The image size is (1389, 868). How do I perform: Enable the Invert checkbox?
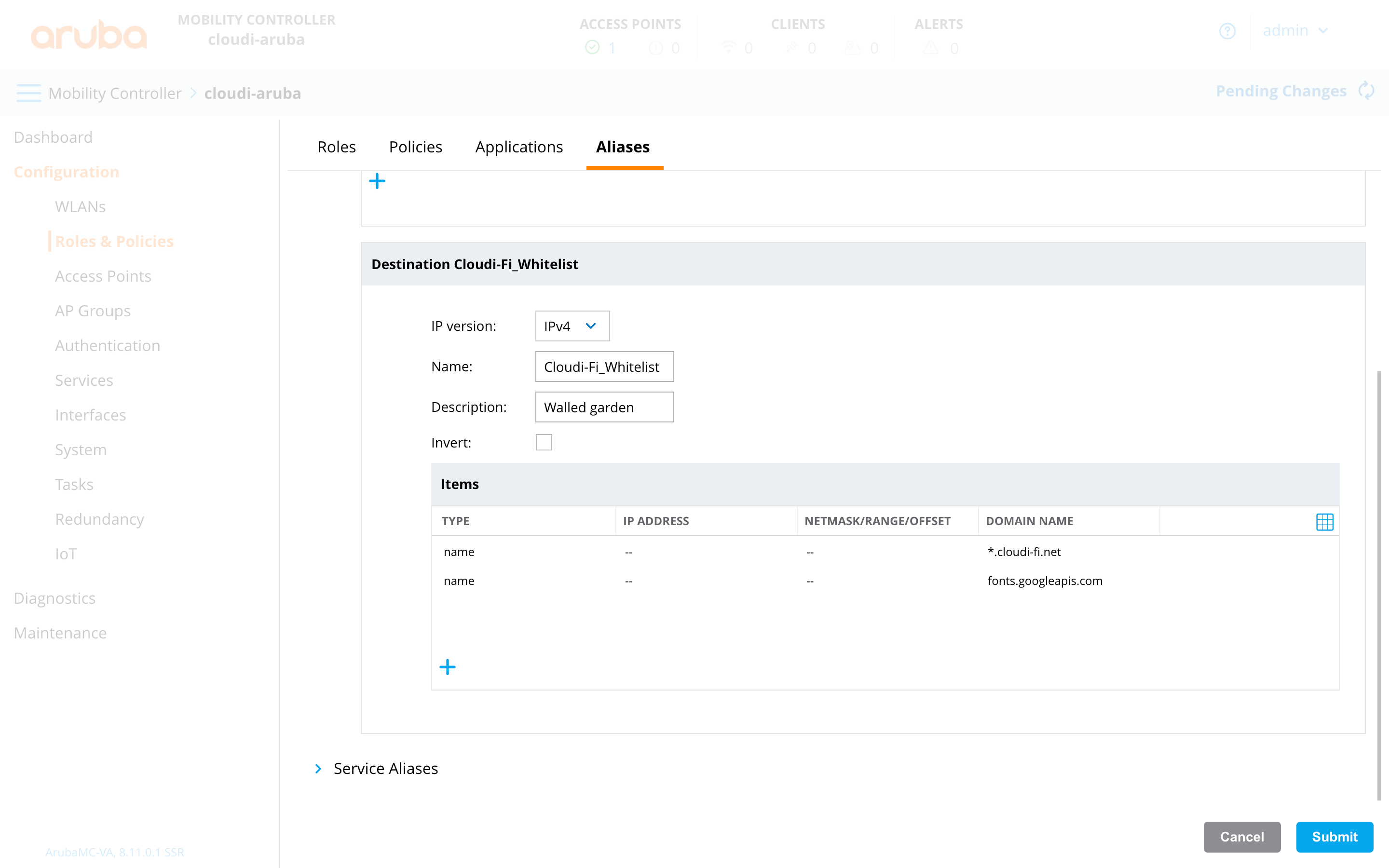(x=543, y=442)
